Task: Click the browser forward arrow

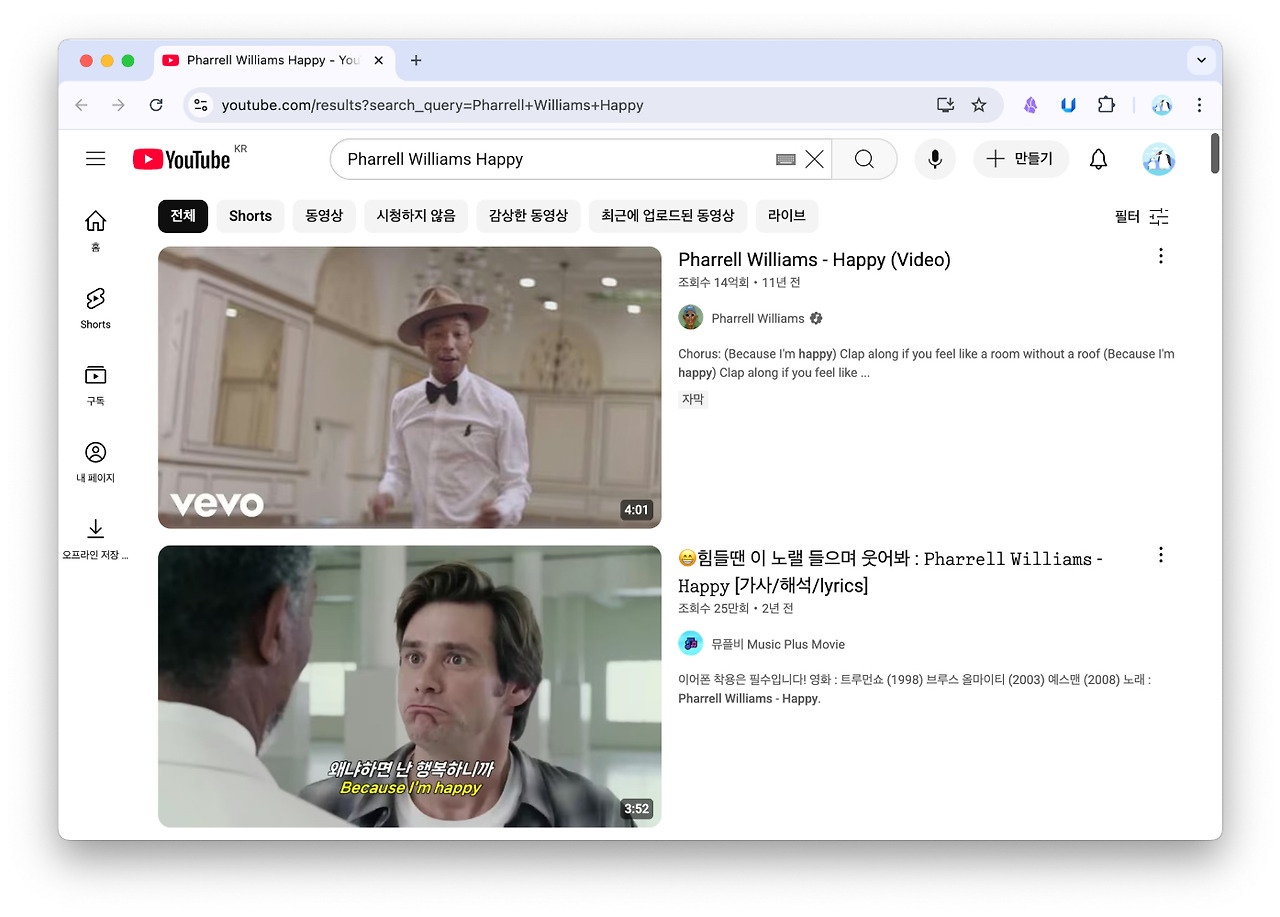Action: (x=119, y=105)
